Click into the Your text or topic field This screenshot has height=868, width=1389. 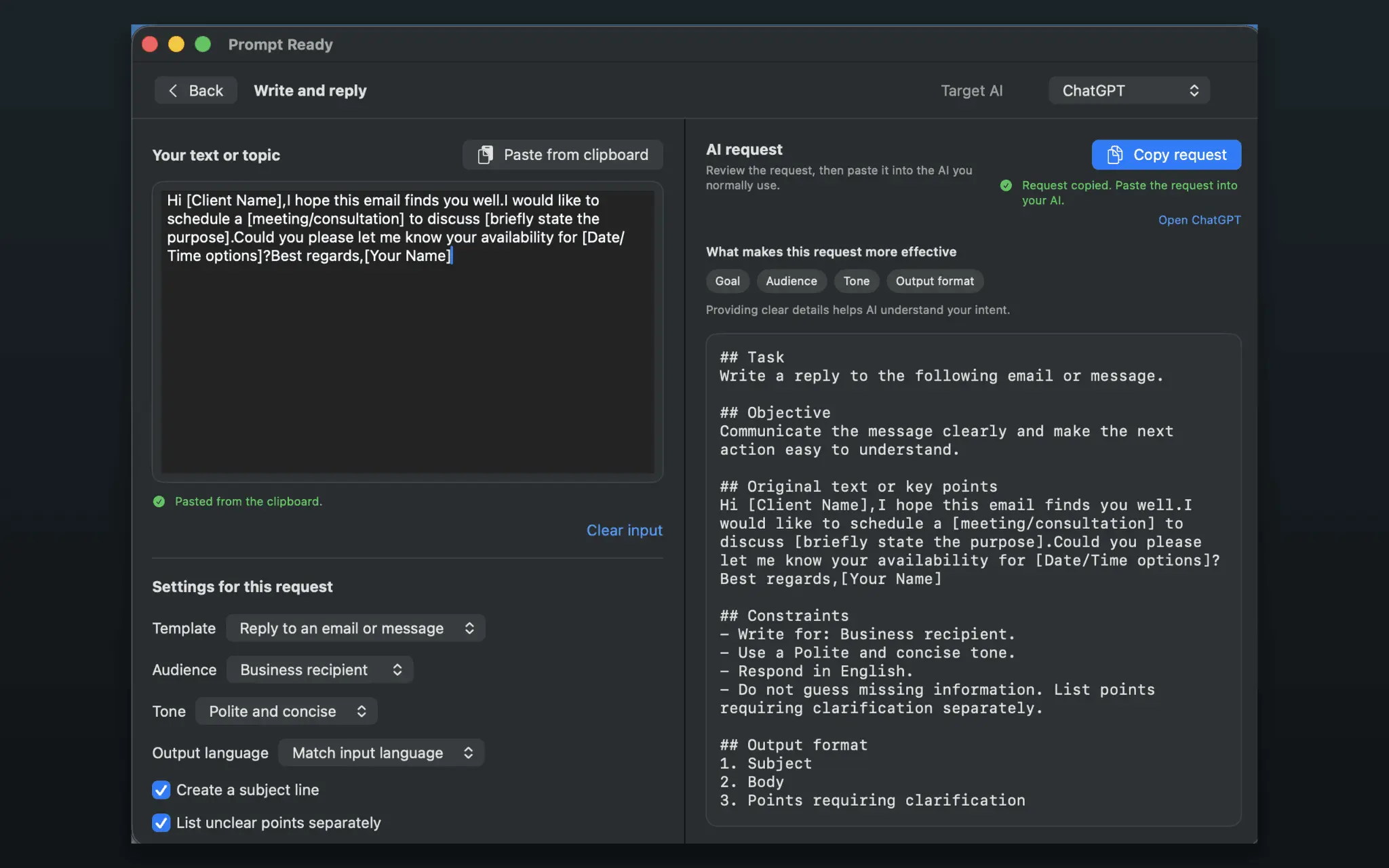pos(407,332)
